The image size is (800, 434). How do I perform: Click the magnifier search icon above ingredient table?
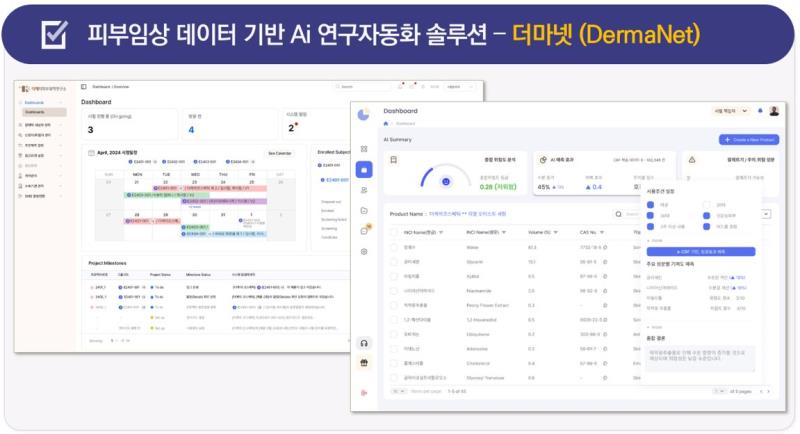point(618,214)
